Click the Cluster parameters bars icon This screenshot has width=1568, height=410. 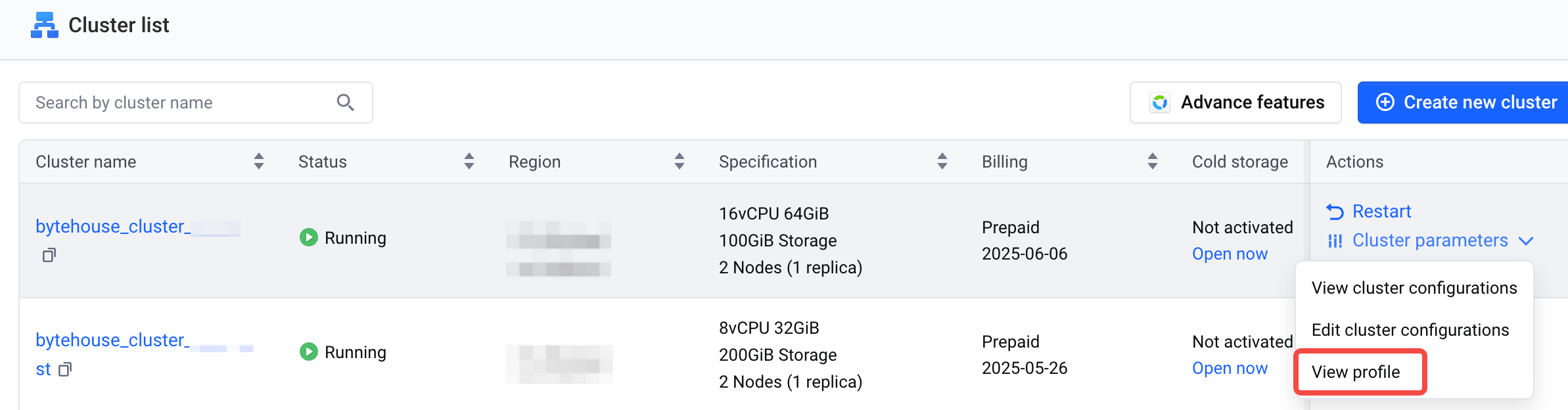pos(1335,241)
